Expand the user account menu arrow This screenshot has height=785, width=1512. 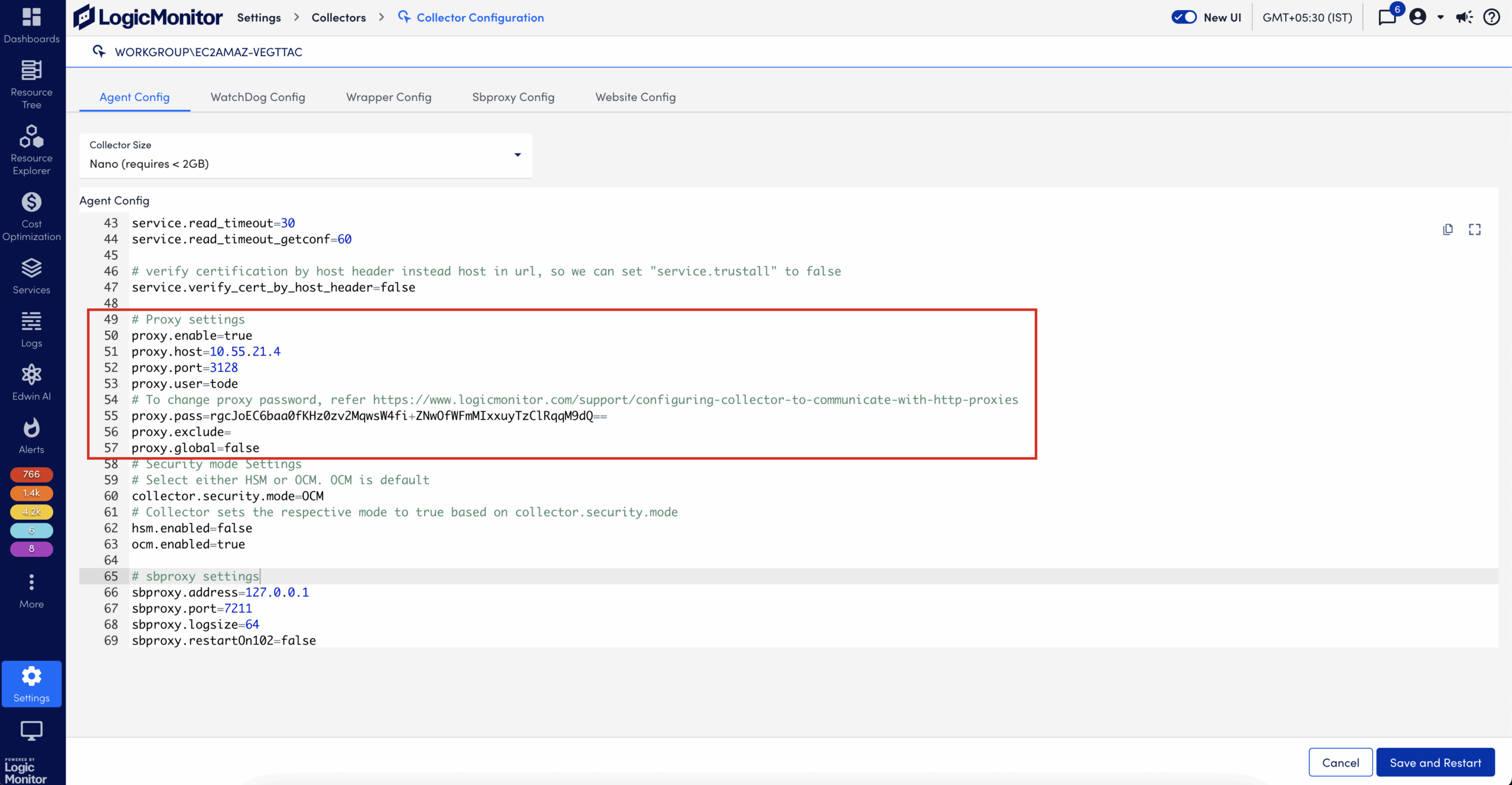[1441, 17]
